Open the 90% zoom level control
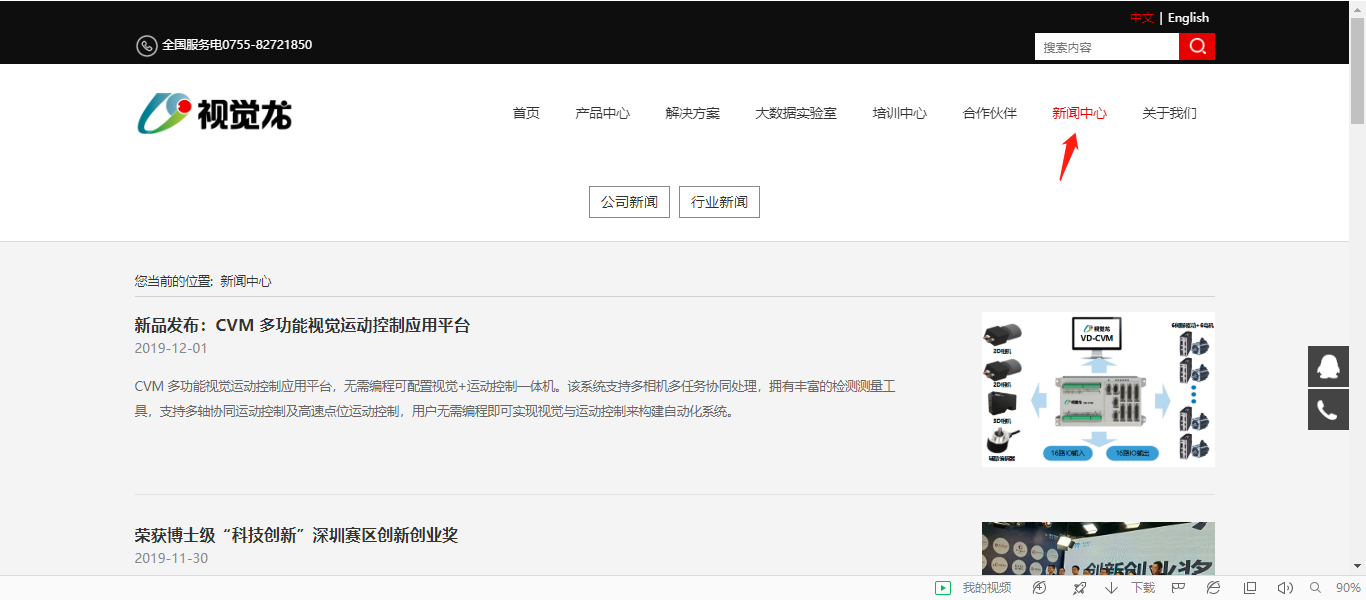This screenshot has width=1366, height=600. click(x=1348, y=588)
